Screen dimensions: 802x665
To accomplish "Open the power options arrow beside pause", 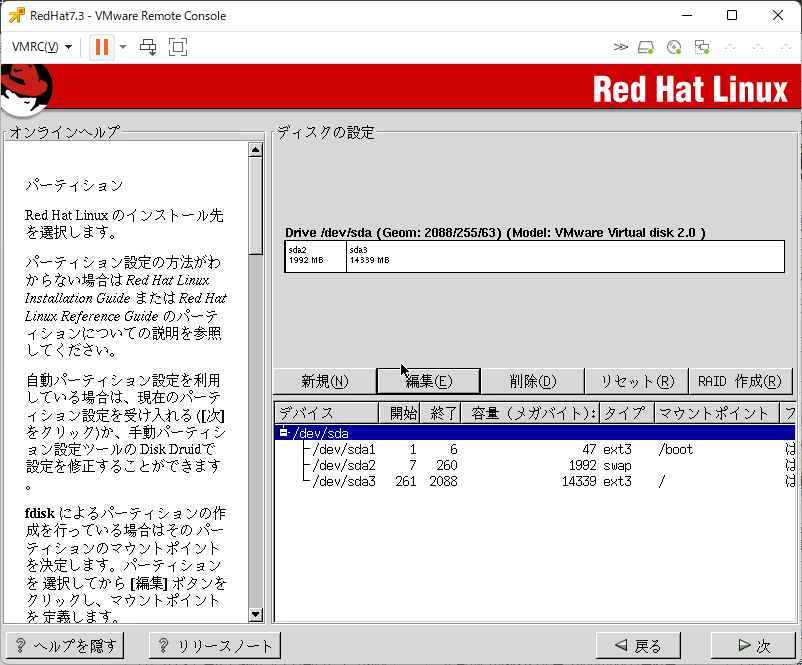I will pyautogui.click(x=123, y=47).
